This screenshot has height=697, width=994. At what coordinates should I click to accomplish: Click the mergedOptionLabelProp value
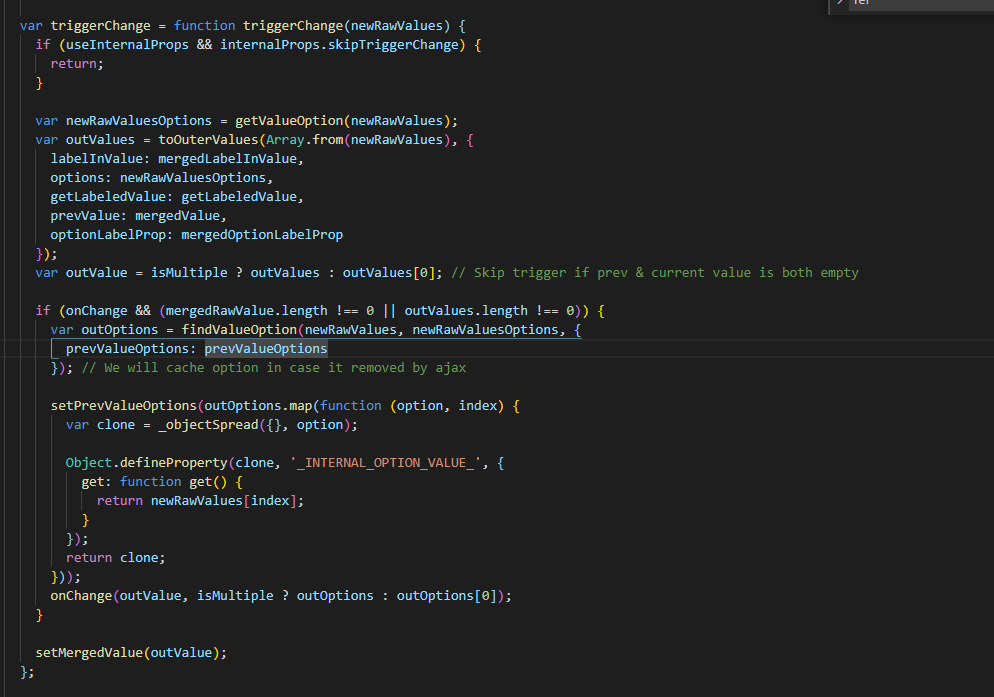tap(262, 235)
